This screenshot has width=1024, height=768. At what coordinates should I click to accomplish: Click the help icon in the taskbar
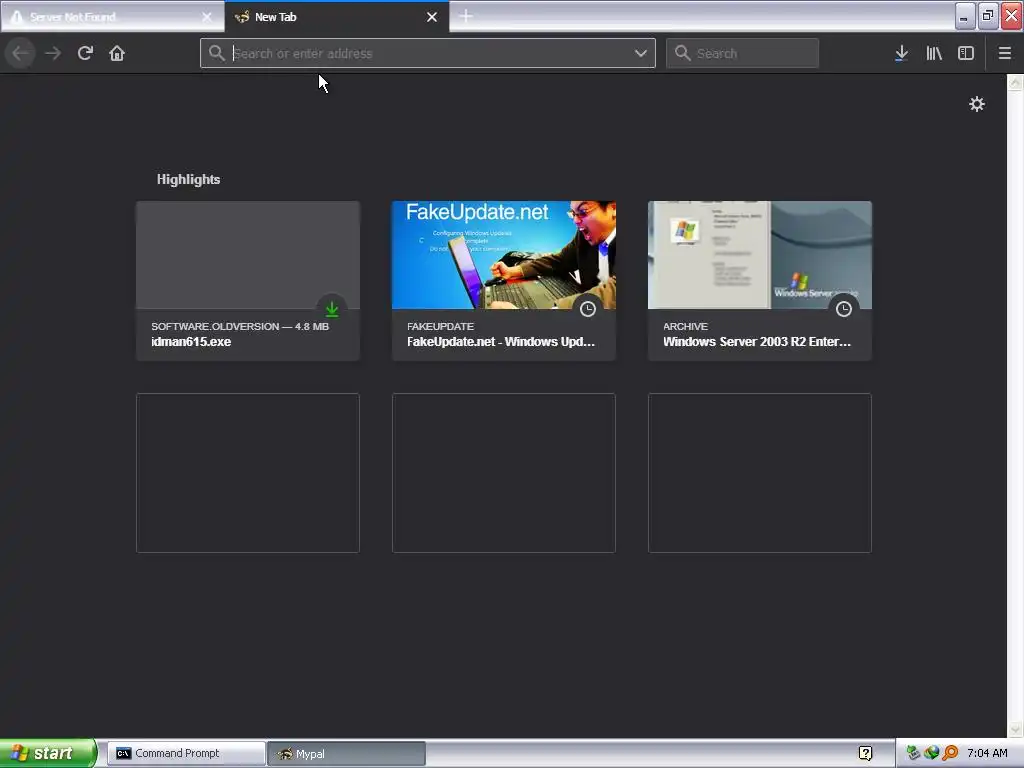pos(865,753)
